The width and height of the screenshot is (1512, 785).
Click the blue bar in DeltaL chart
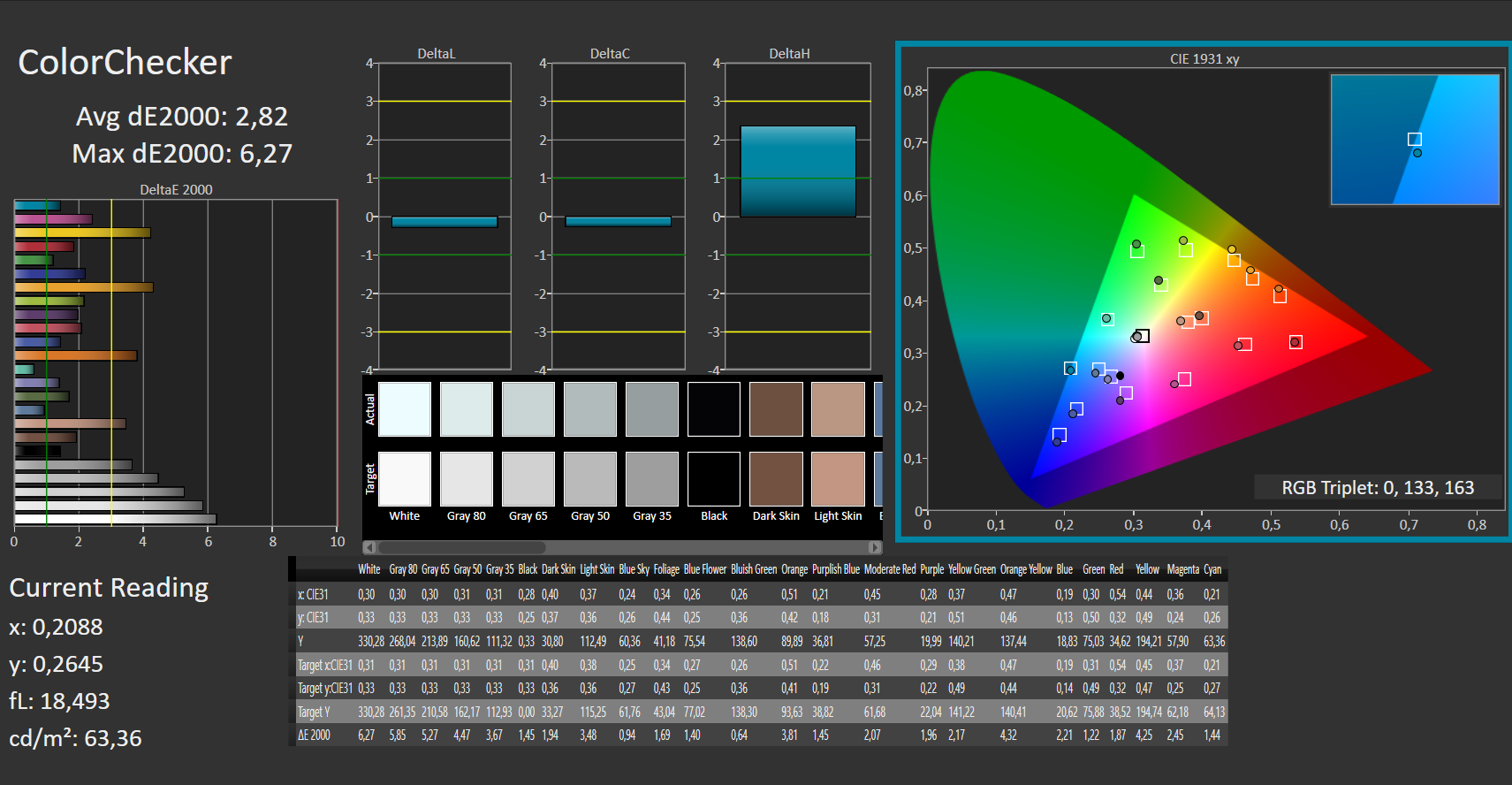pos(444,222)
